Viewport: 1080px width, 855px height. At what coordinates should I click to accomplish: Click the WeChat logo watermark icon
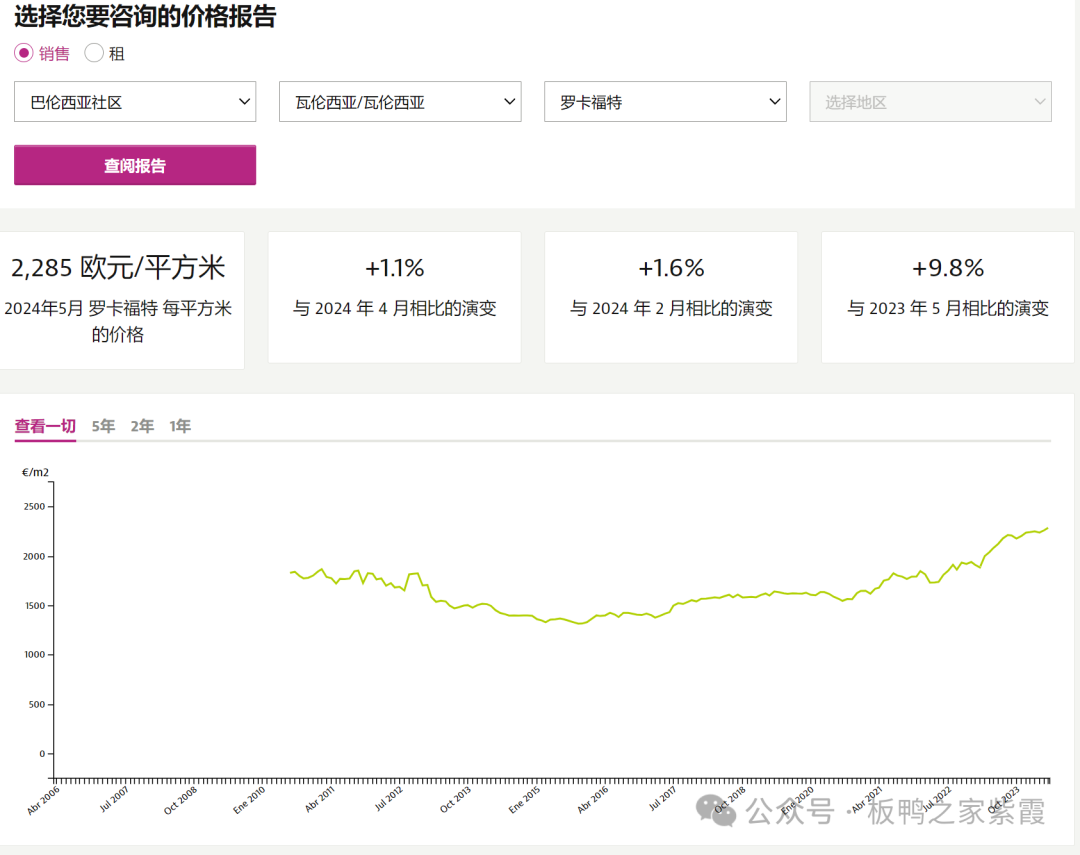point(720,810)
